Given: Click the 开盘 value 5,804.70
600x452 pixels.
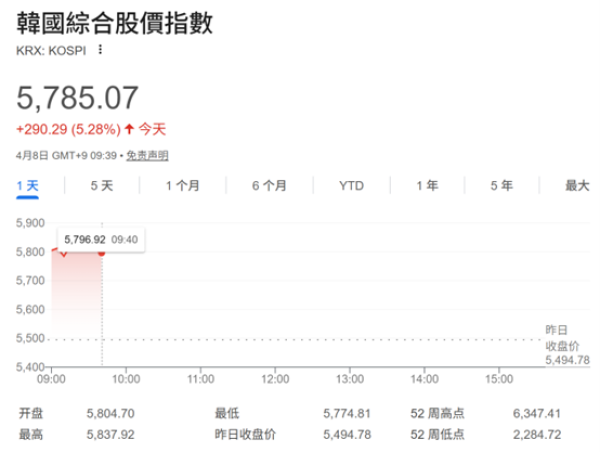Looking at the screenshot, I should pyautogui.click(x=110, y=412).
